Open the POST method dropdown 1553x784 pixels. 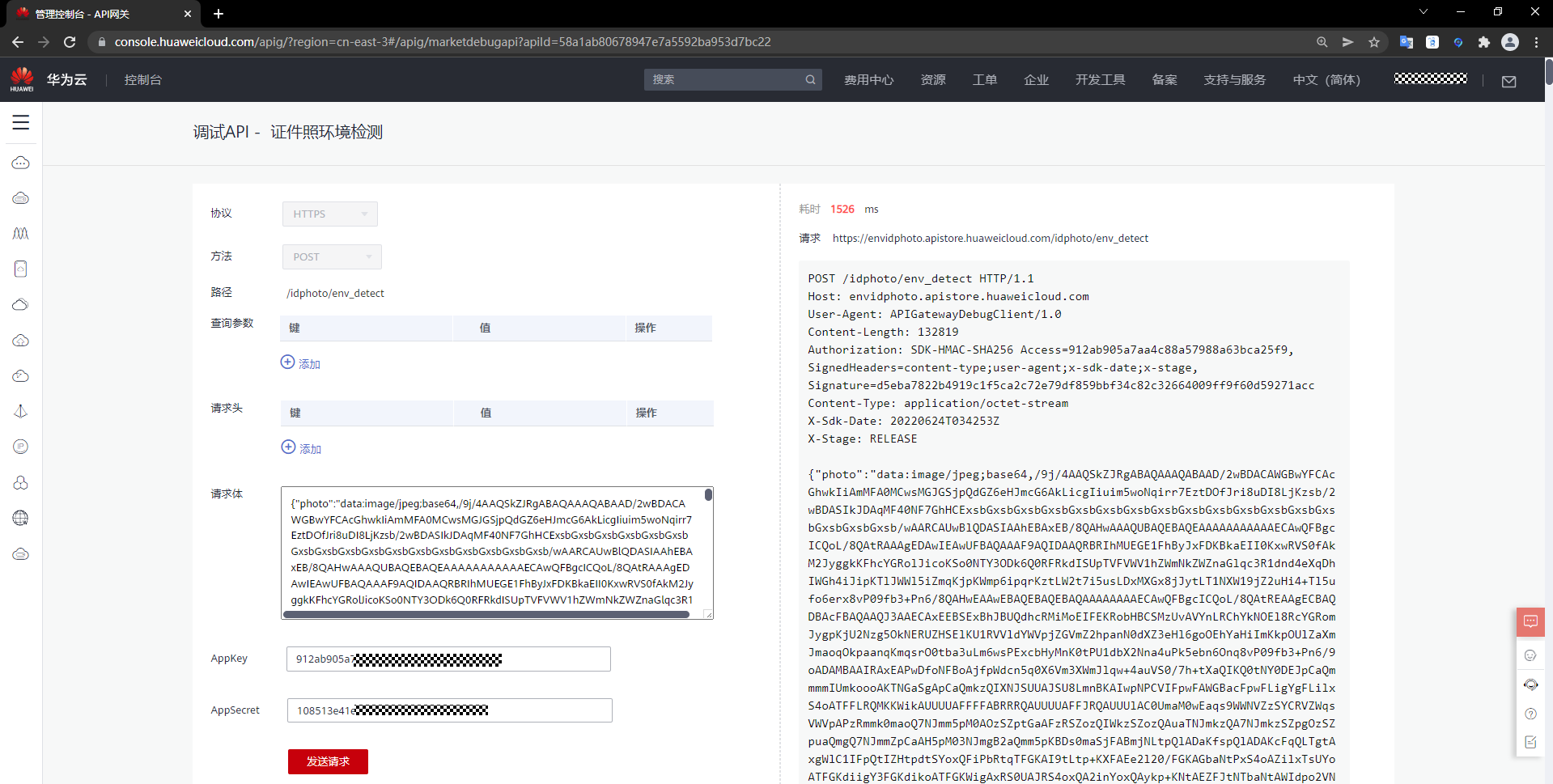(332, 256)
